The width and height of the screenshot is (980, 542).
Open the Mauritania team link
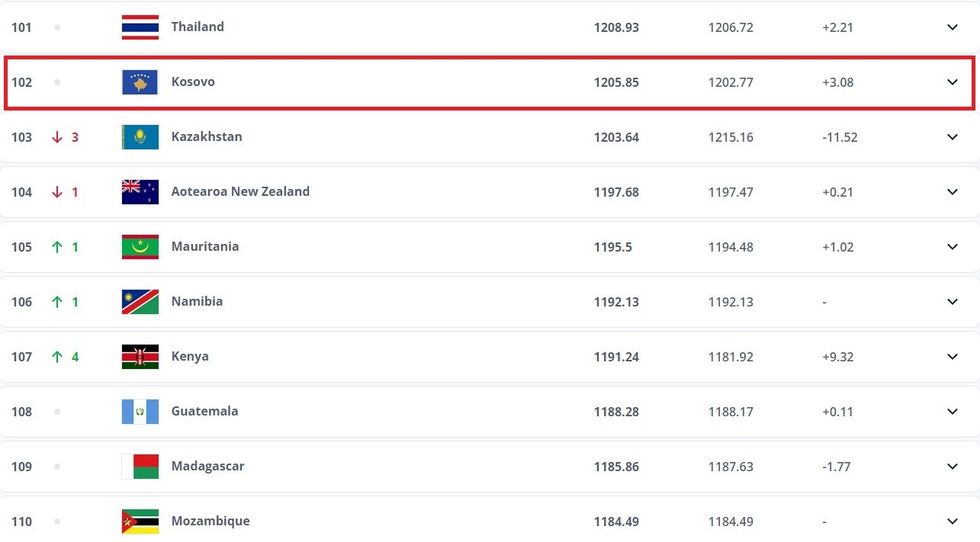tap(205, 247)
